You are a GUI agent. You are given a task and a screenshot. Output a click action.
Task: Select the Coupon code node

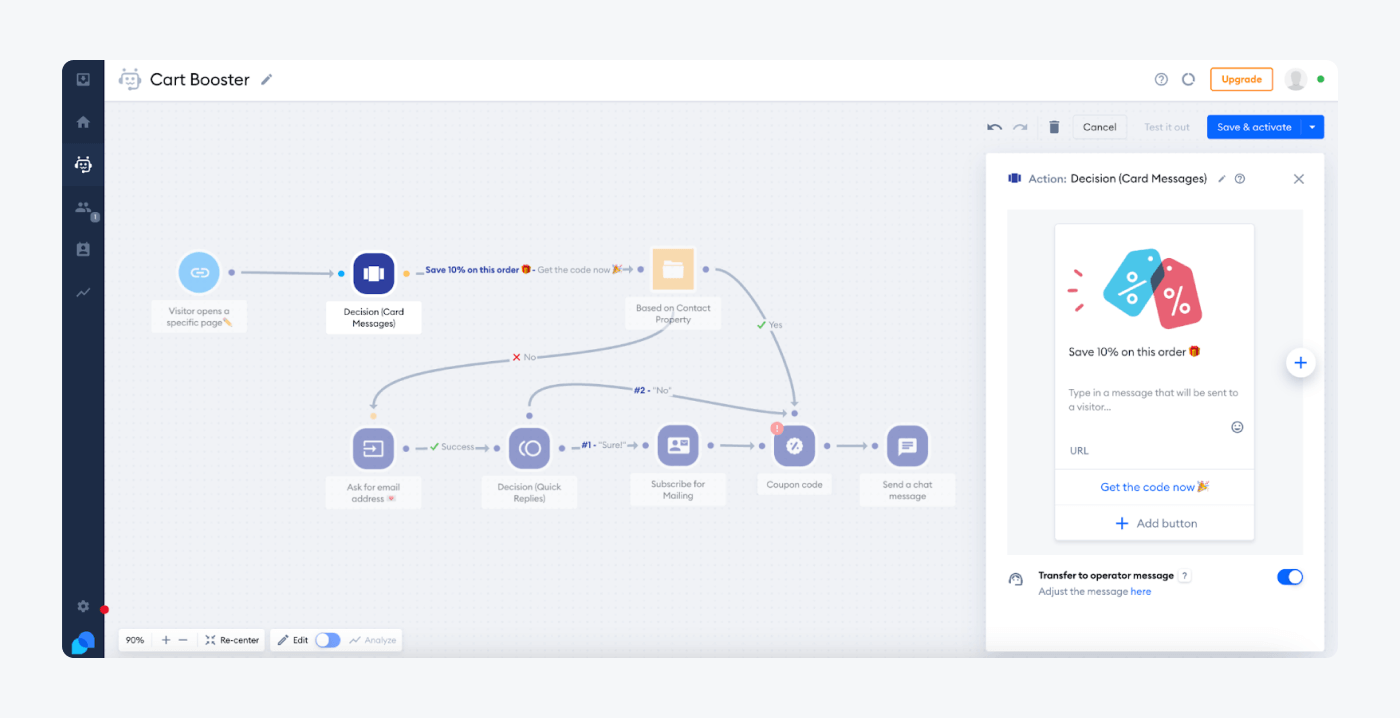tap(795, 447)
